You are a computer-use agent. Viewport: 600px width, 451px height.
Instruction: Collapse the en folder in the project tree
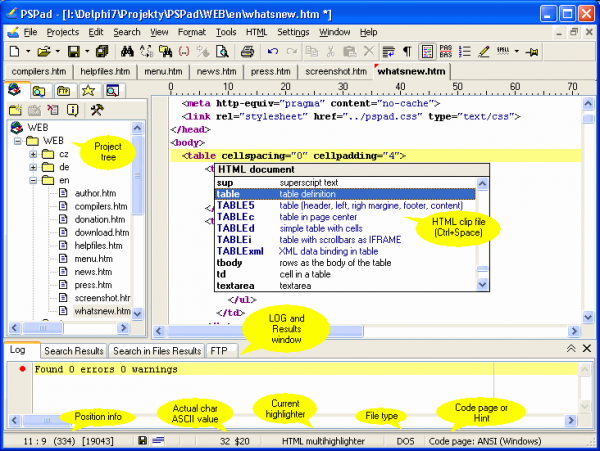[x=33, y=181]
